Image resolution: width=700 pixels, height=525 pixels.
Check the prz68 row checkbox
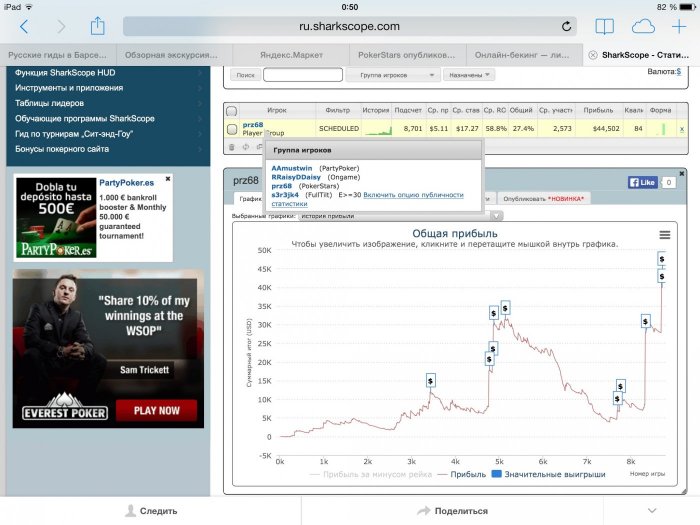[232, 129]
